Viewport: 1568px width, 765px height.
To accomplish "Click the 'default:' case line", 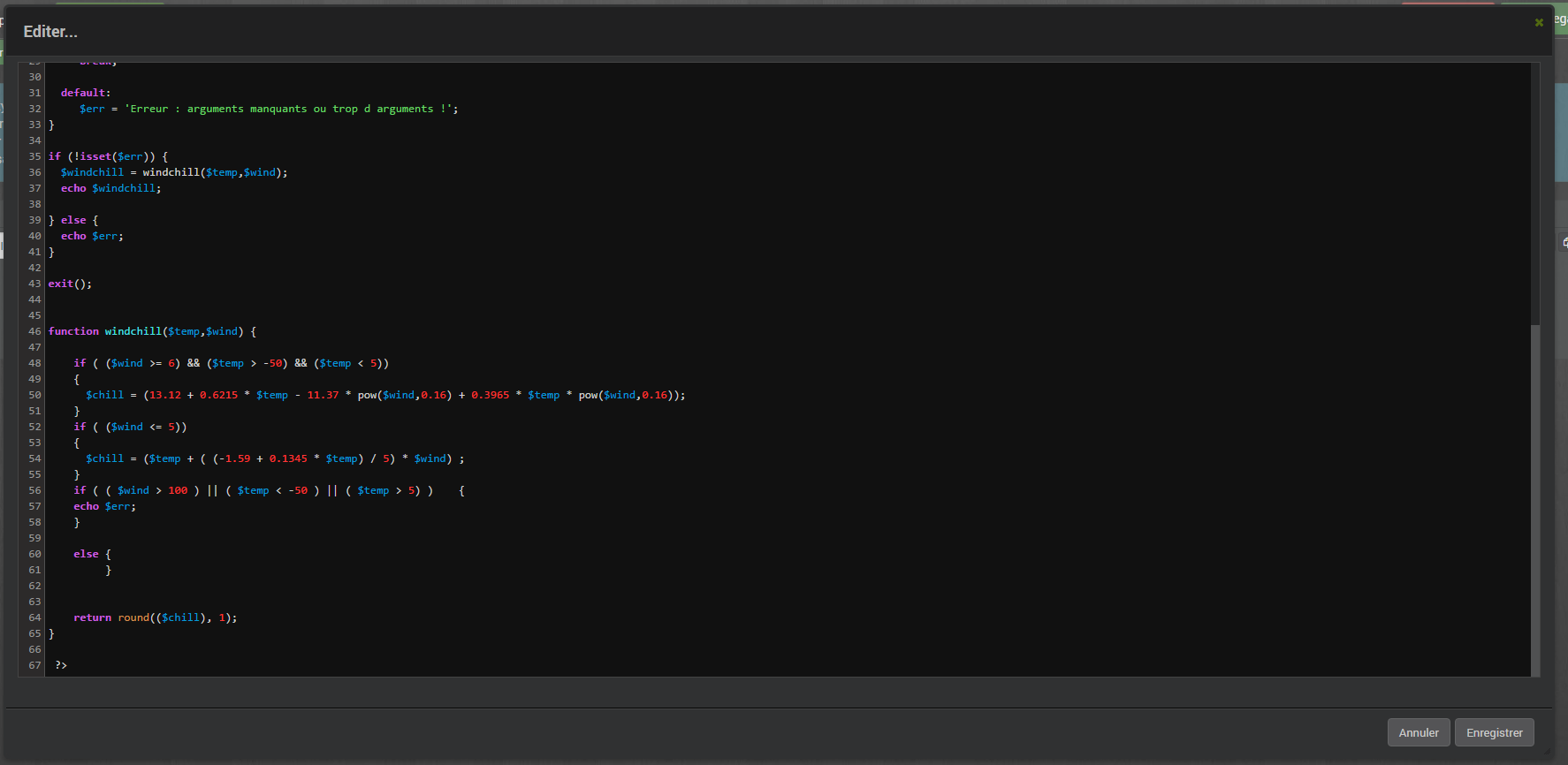I will (86, 93).
